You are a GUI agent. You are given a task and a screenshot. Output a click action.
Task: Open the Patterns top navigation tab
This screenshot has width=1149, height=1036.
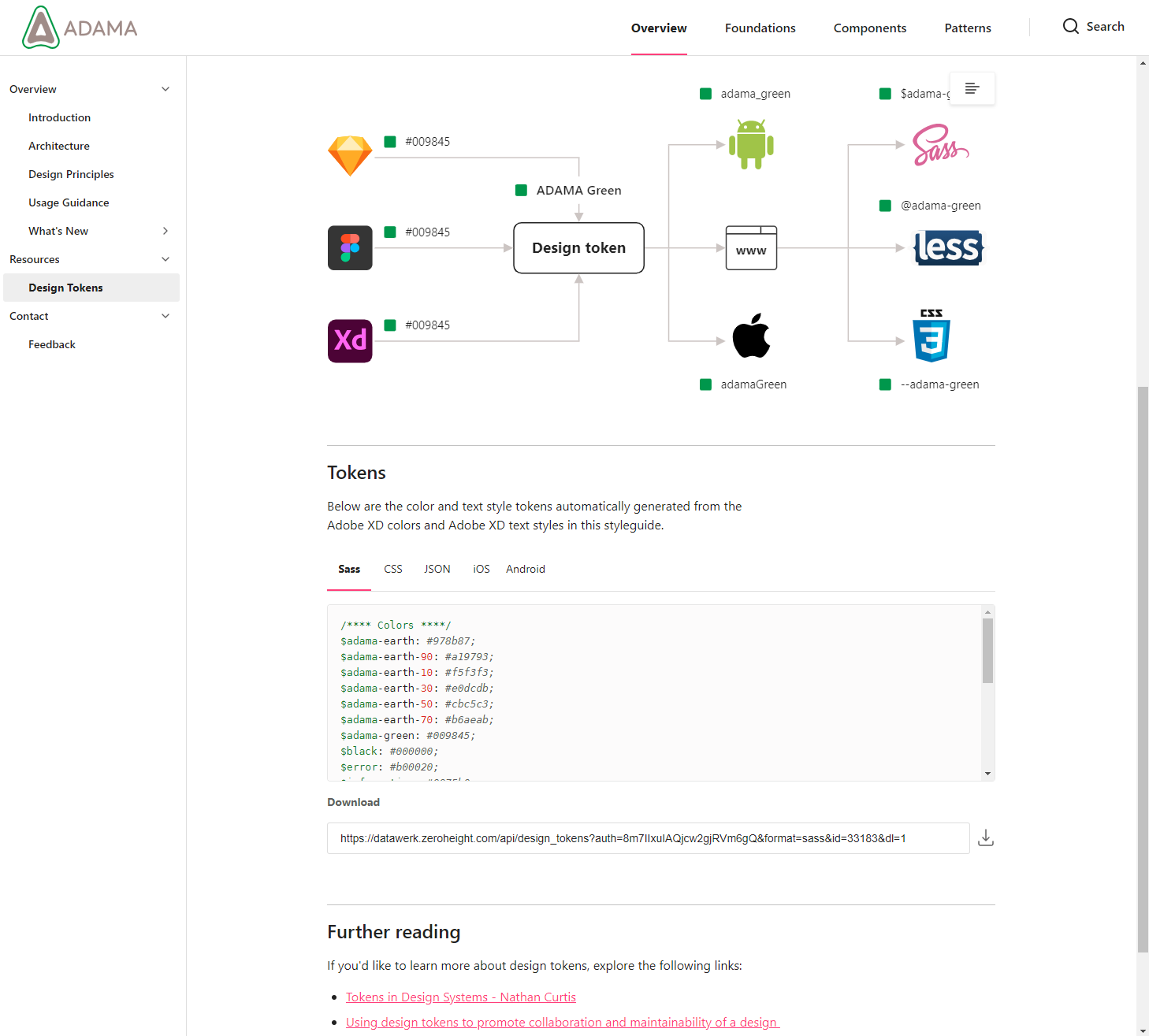click(968, 28)
